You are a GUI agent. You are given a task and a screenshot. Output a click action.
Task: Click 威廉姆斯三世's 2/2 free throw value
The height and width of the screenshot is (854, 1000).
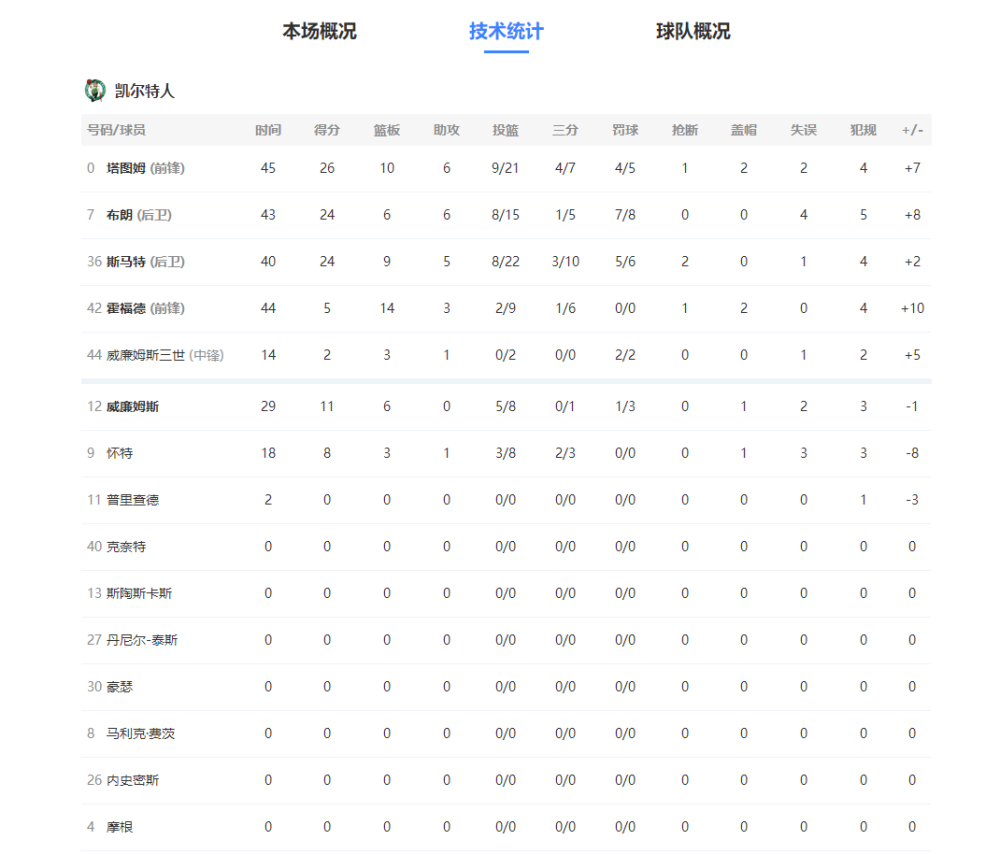625,355
